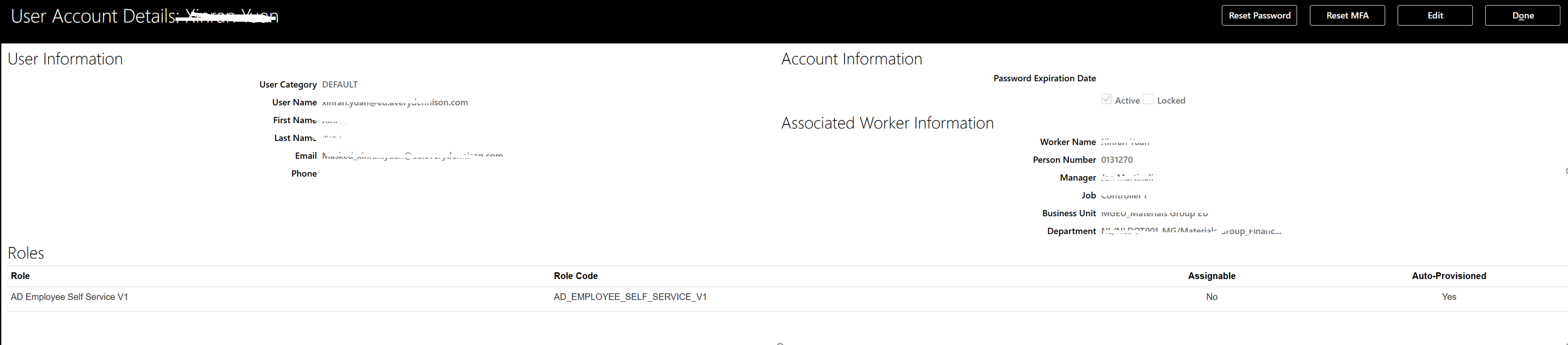Screen dimensions: 1568x345
Task: Toggle the Active checkbox
Action: pyautogui.click(x=1106, y=100)
